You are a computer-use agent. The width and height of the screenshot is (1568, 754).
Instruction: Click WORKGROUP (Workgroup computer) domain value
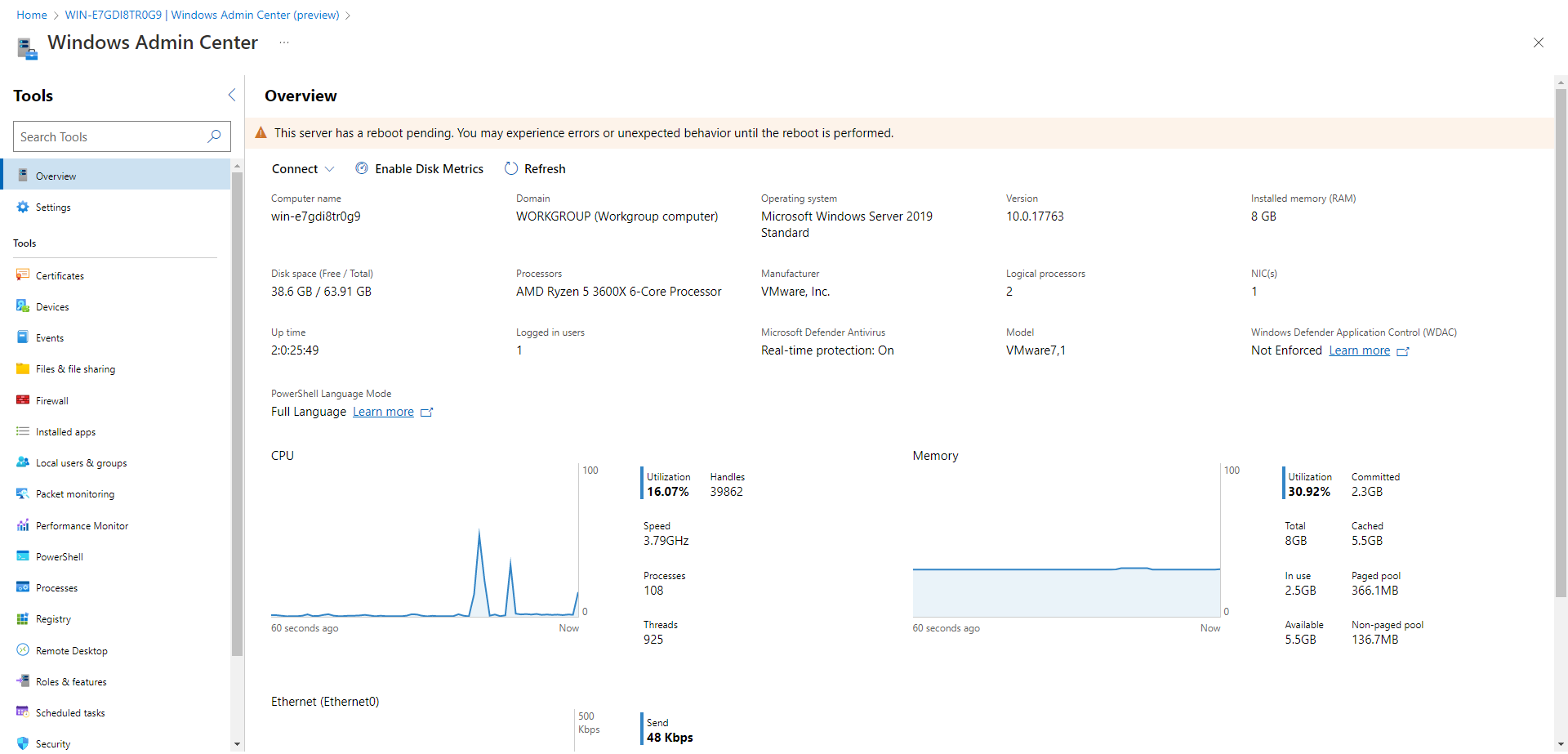pyautogui.click(x=617, y=216)
